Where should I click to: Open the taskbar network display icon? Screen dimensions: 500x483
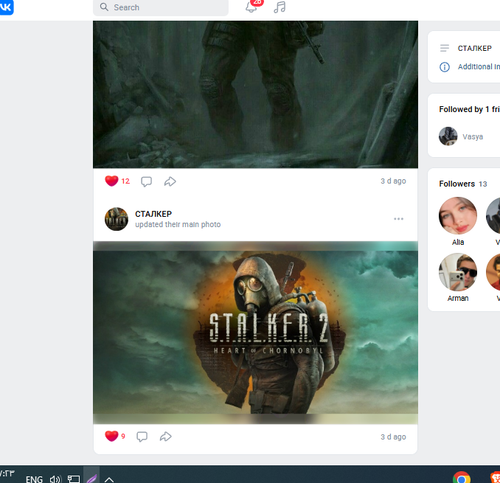click(74, 479)
